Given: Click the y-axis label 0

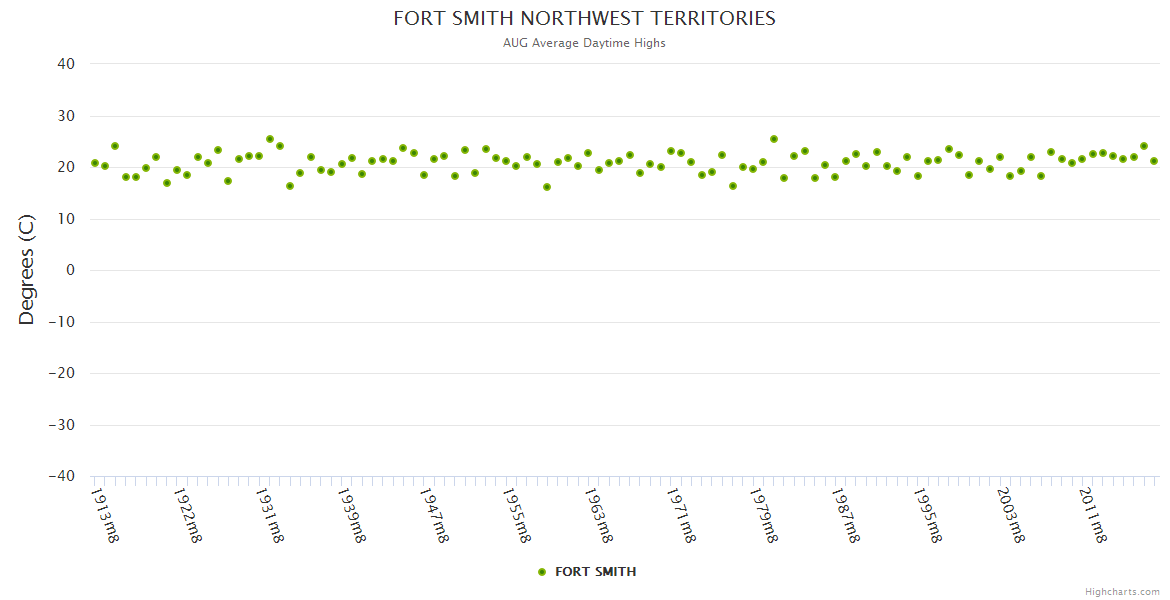Looking at the screenshot, I should tap(71, 270).
